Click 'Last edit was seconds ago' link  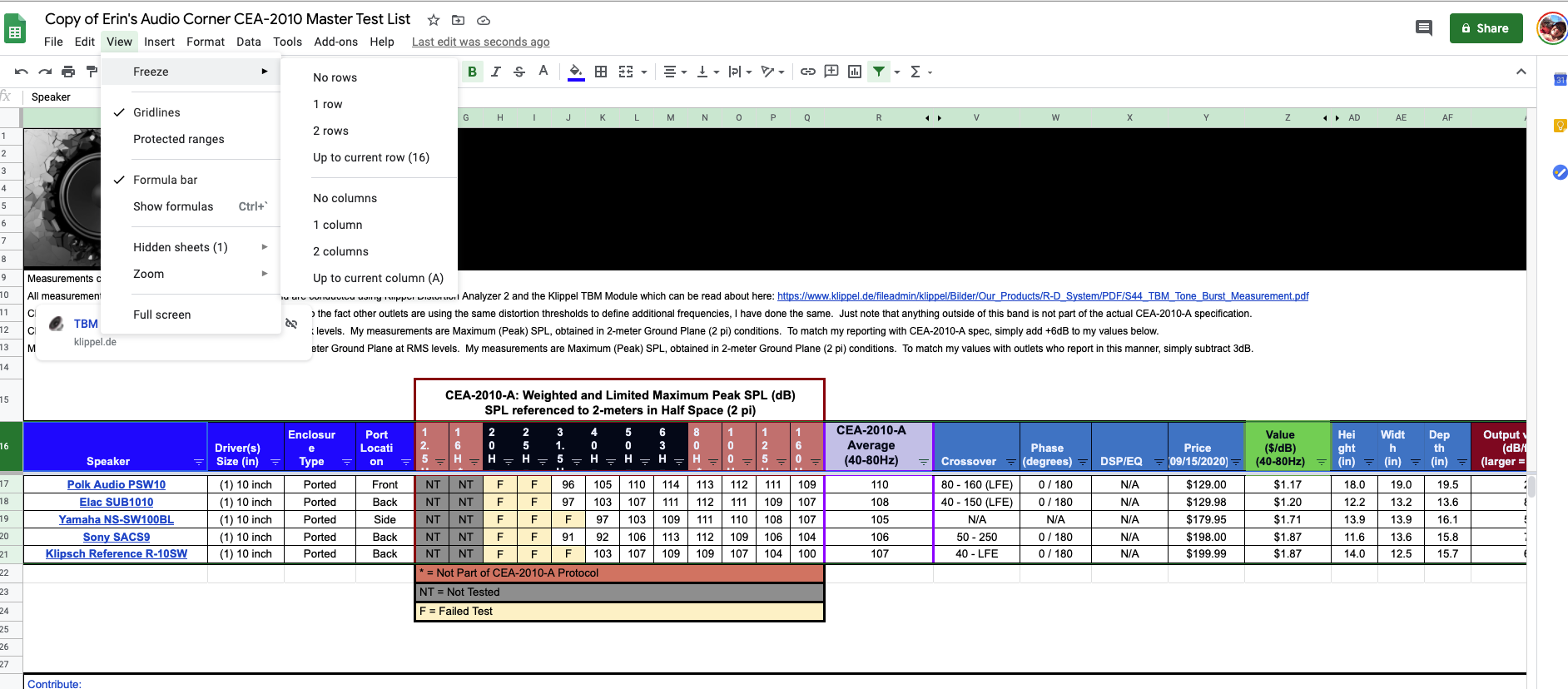click(x=480, y=42)
